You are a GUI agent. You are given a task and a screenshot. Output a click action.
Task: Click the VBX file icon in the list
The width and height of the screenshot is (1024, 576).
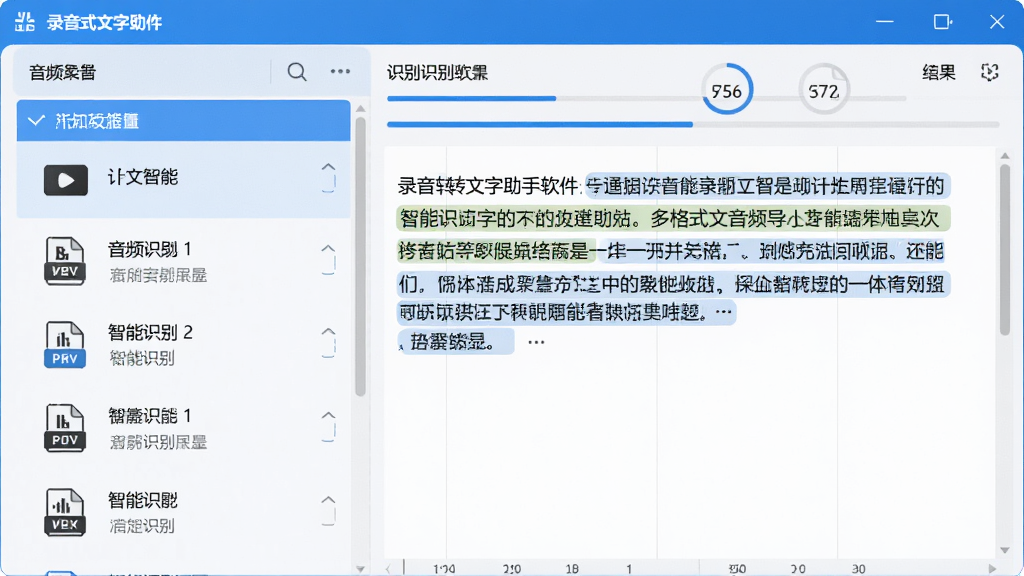pos(65,512)
